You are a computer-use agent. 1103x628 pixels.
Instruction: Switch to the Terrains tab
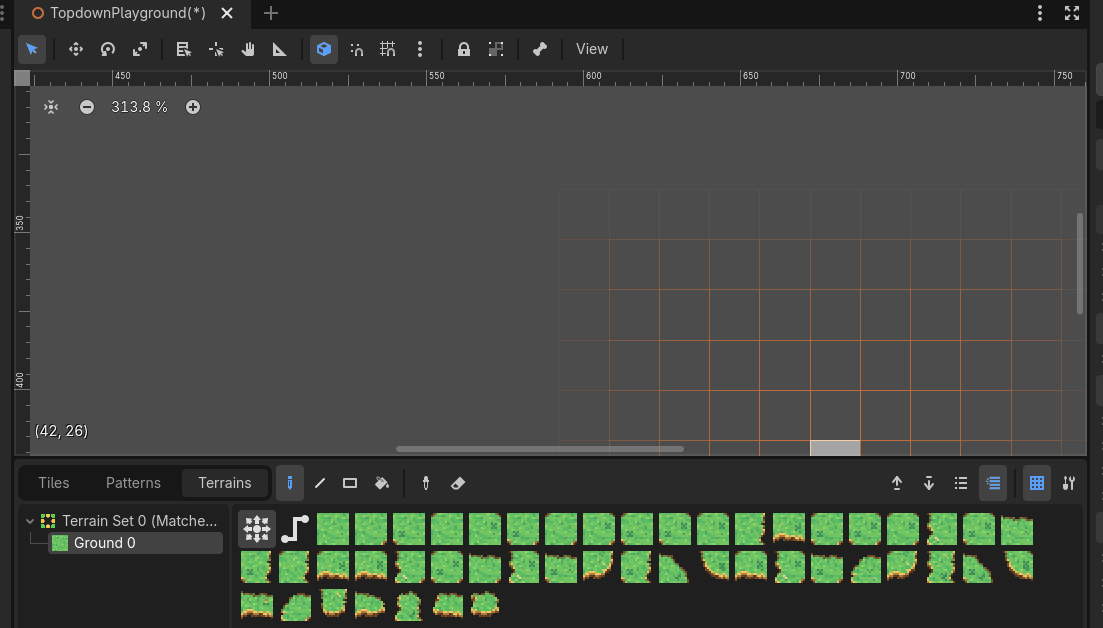point(224,483)
